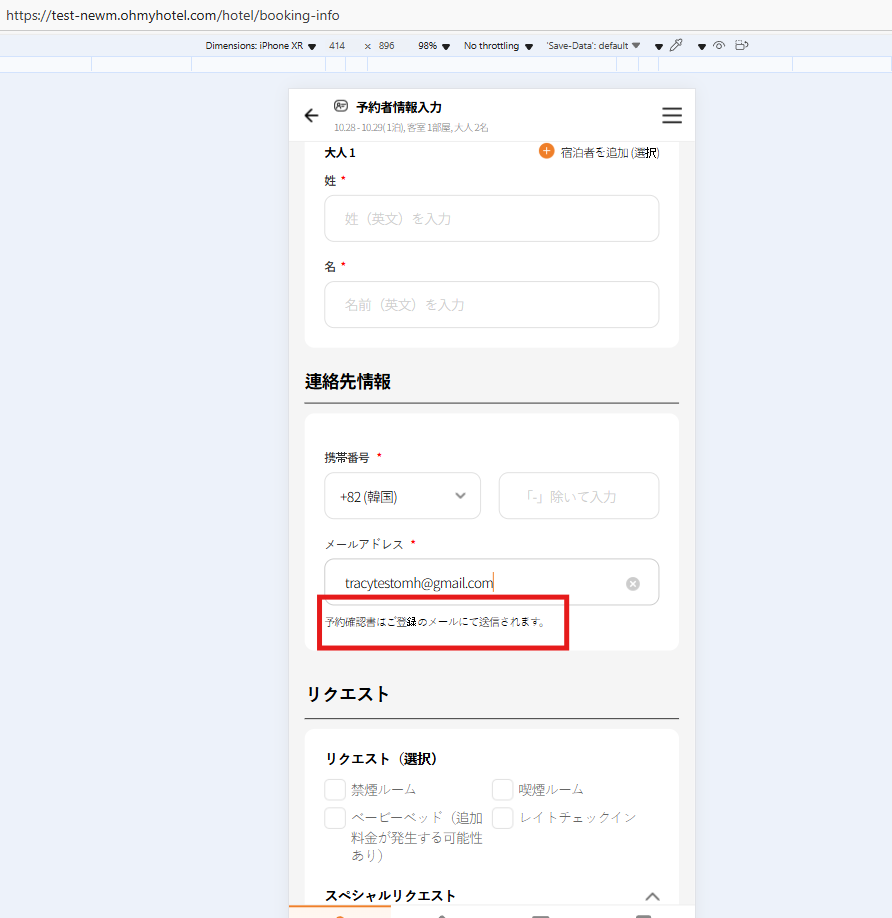Open dropdown arrow left of eye icon
Viewport: 892px width, 918px height.
(702, 46)
